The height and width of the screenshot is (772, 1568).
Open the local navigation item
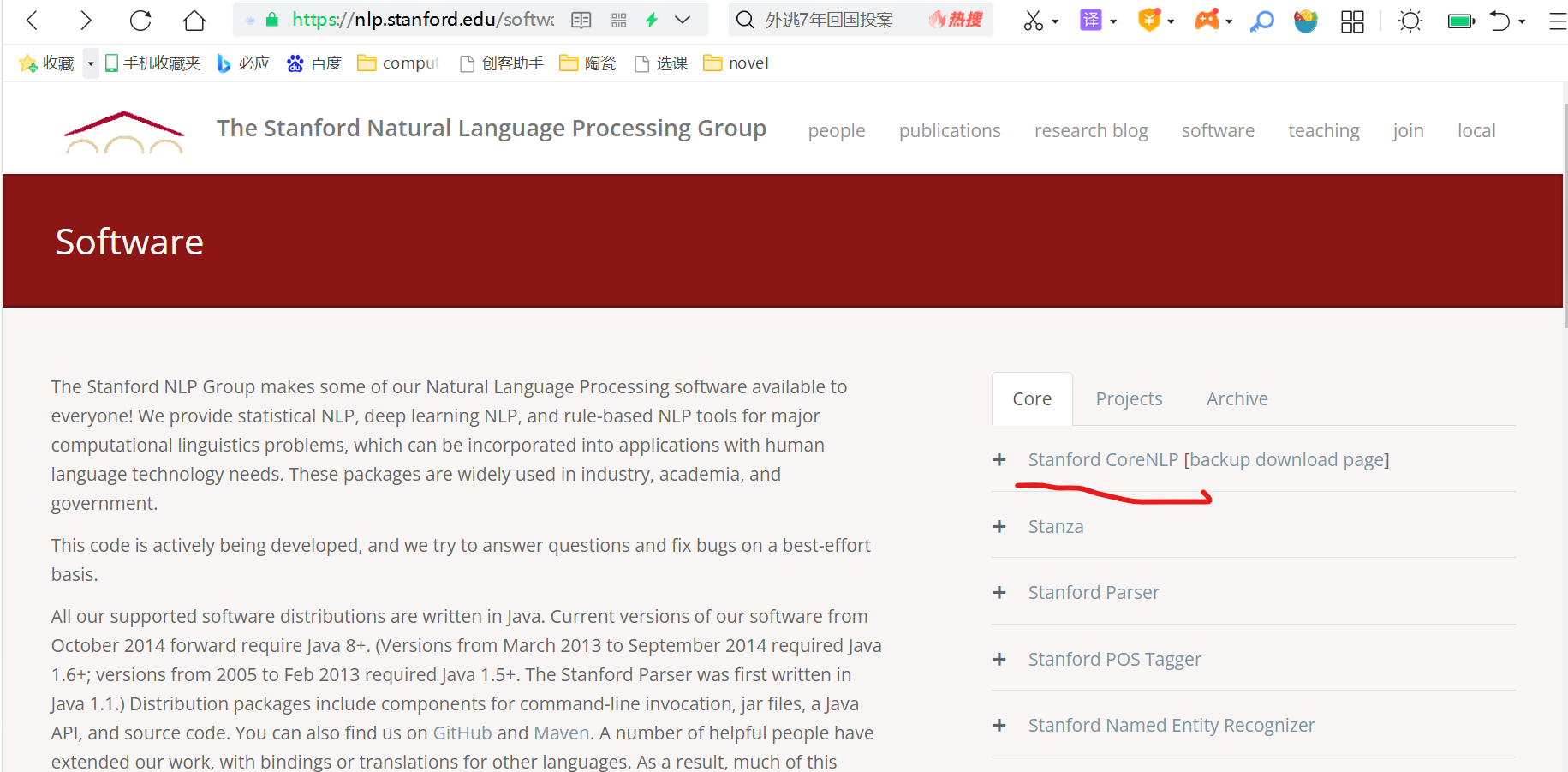point(1476,130)
